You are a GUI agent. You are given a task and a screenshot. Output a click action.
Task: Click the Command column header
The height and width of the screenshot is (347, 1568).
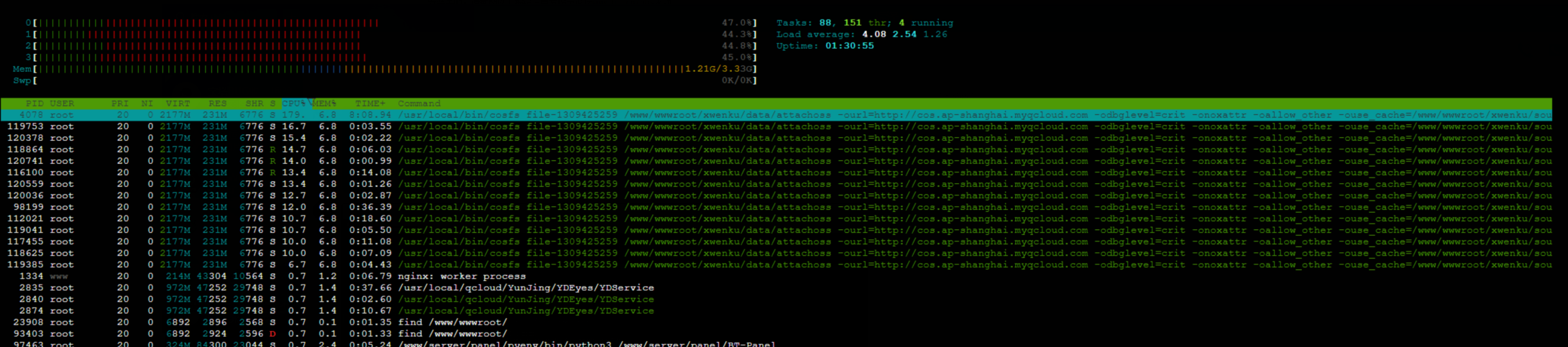point(419,103)
